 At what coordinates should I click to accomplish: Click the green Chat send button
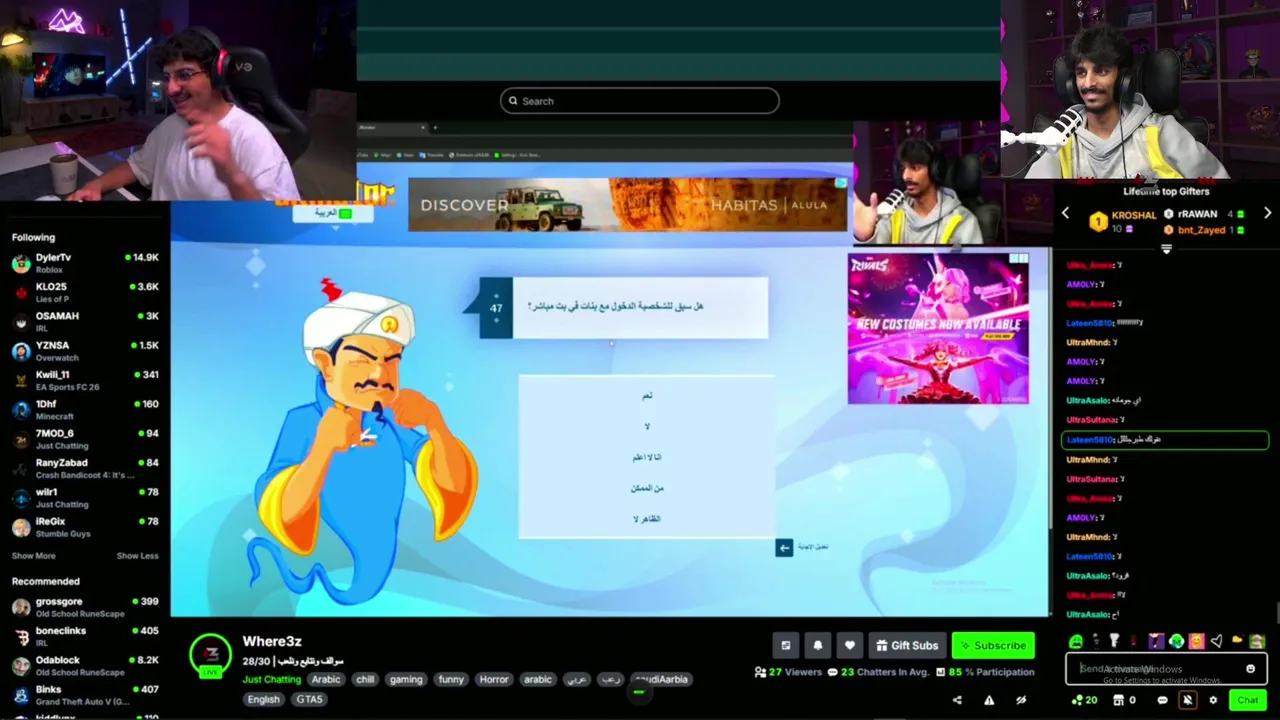1247,700
